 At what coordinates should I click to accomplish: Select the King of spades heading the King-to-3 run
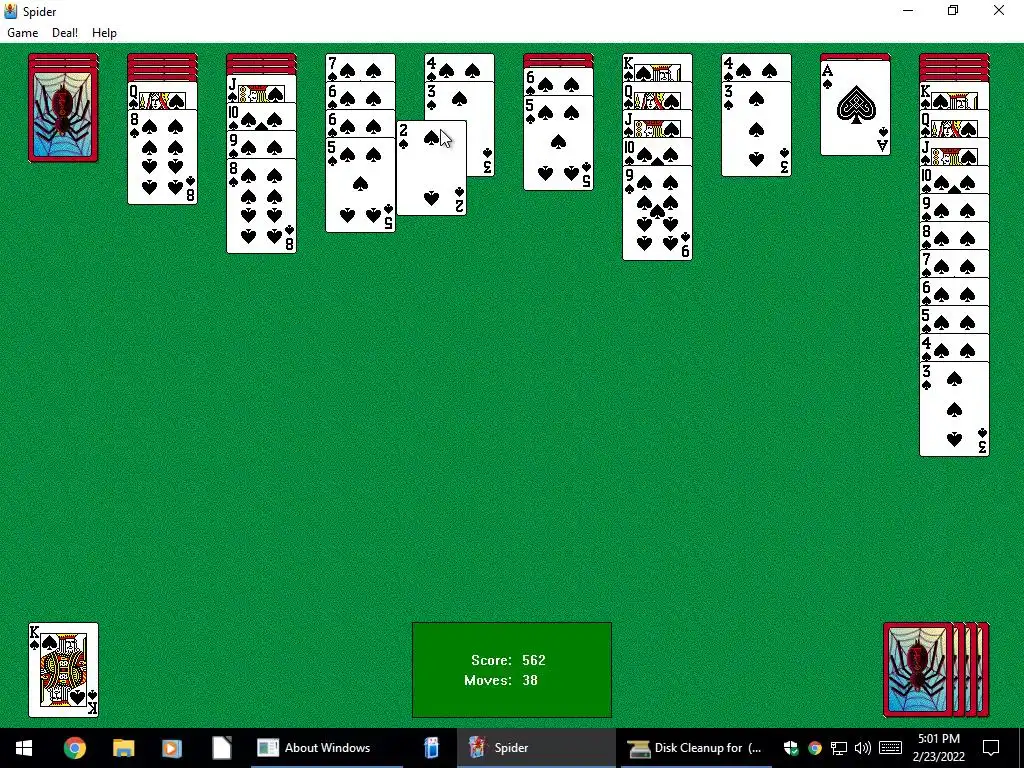pos(954,96)
